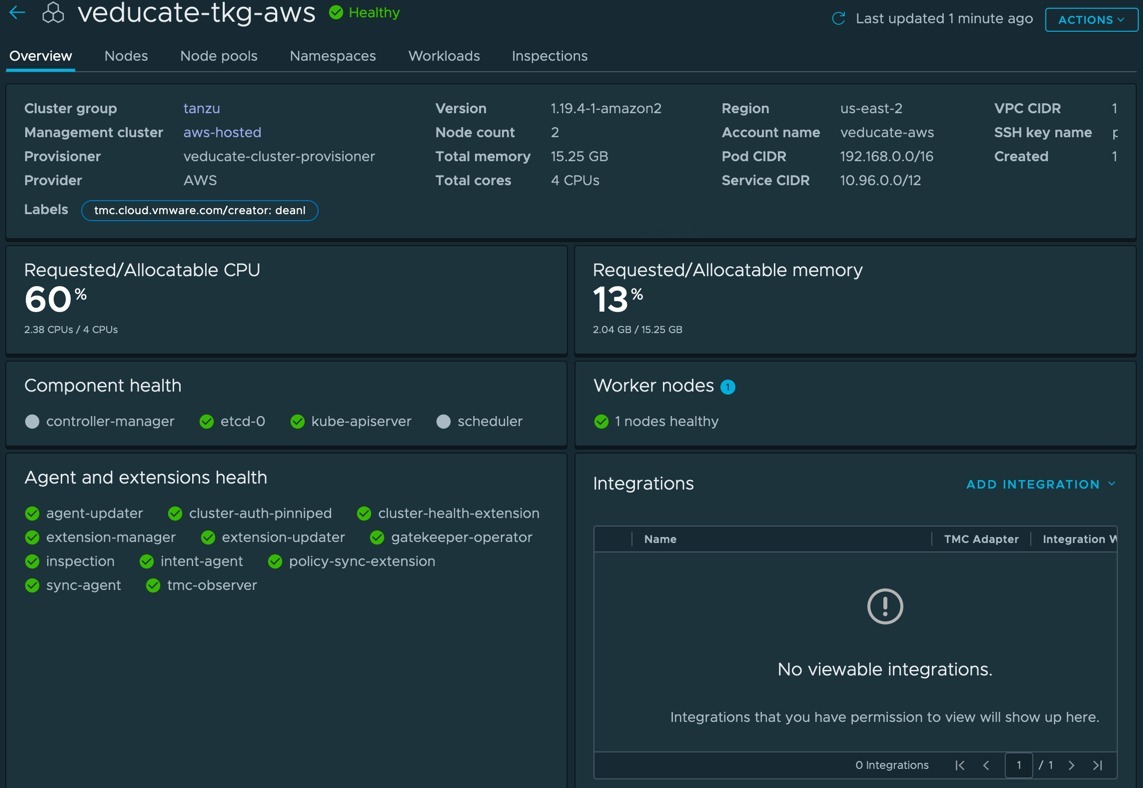Click the 60% CPU figure

pos(55,300)
